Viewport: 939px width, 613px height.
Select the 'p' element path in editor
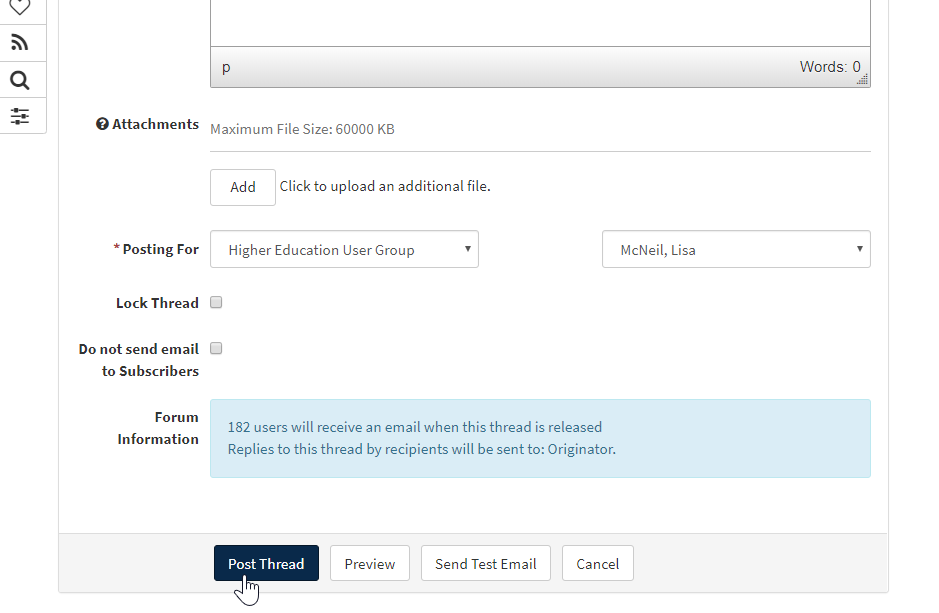click(226, 68)
